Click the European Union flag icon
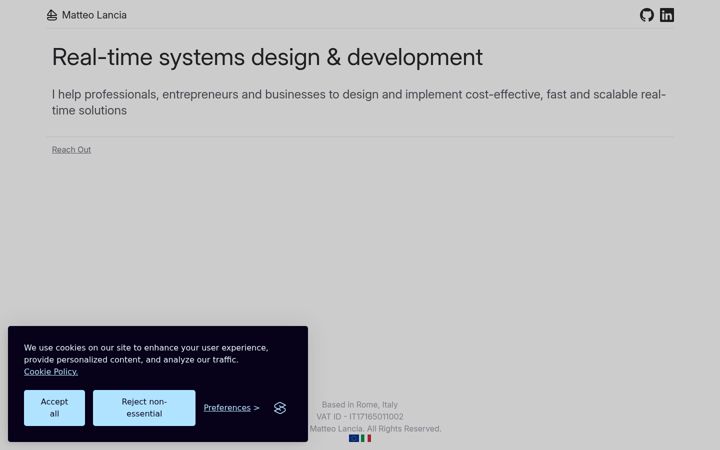This screenshot has height=450, width=720. click(354, 439)
